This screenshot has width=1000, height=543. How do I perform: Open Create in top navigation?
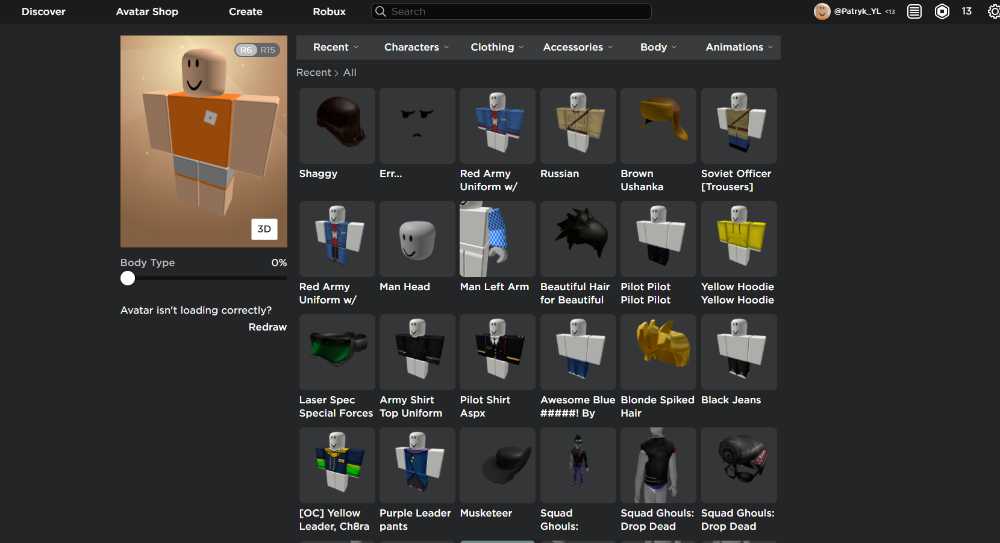pyautogui.click(x=246, y=11)
